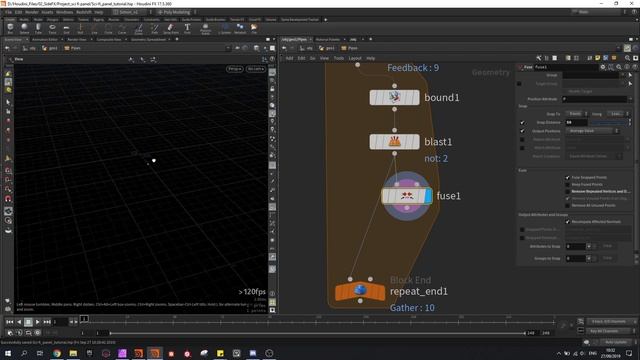Click the Key All Channels button
Viewport: 640px width, 360px height.
pyautogui.click(x=610, y=331)
